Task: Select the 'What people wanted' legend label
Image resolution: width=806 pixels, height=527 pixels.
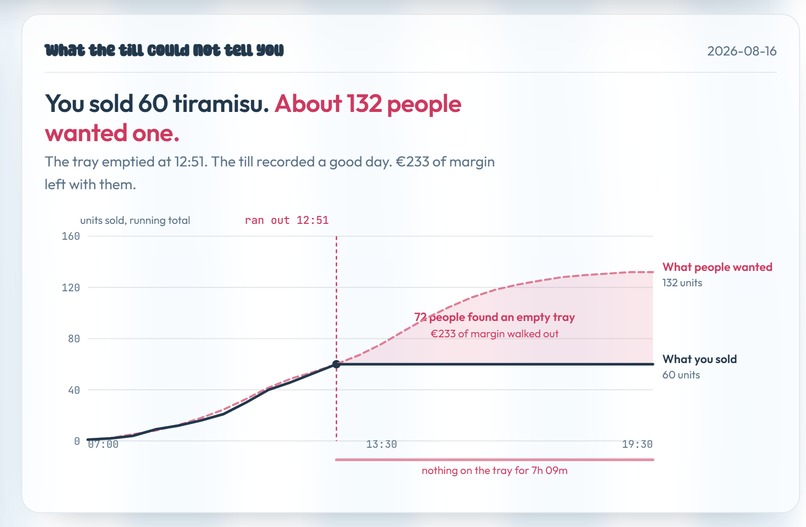Action: 717,267
